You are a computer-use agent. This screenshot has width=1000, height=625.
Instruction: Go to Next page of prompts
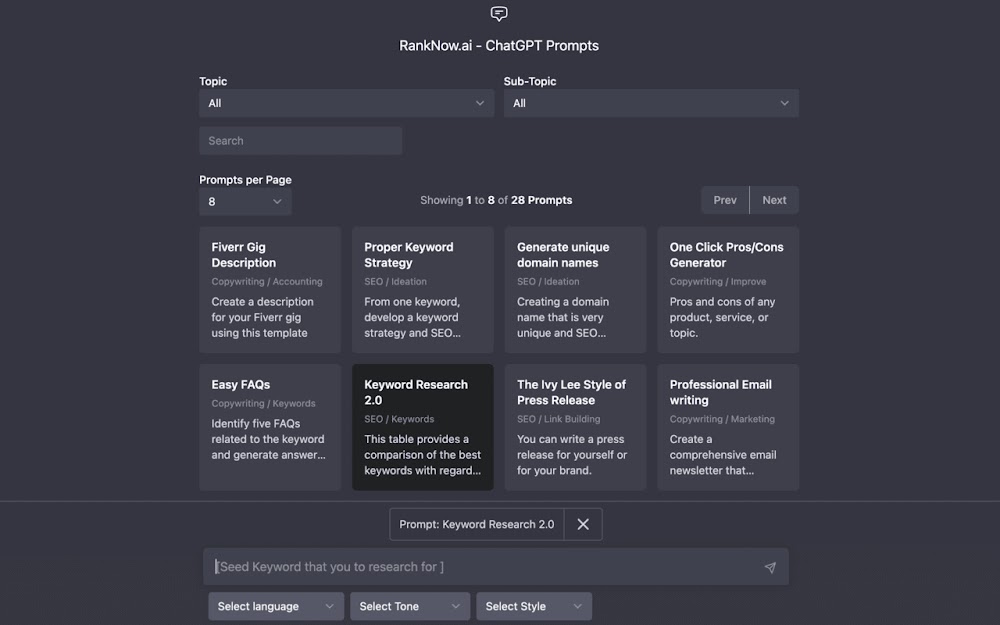click(774, 200)
